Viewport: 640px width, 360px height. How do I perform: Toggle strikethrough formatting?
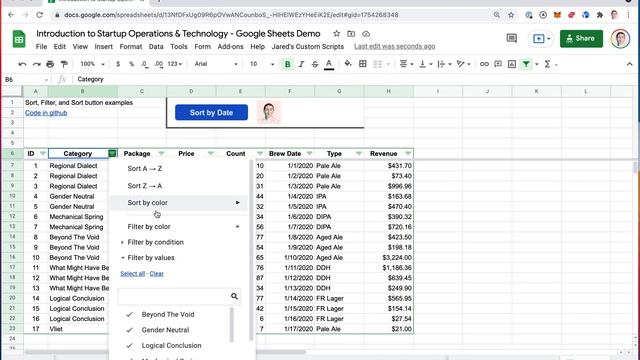(315, 64)
